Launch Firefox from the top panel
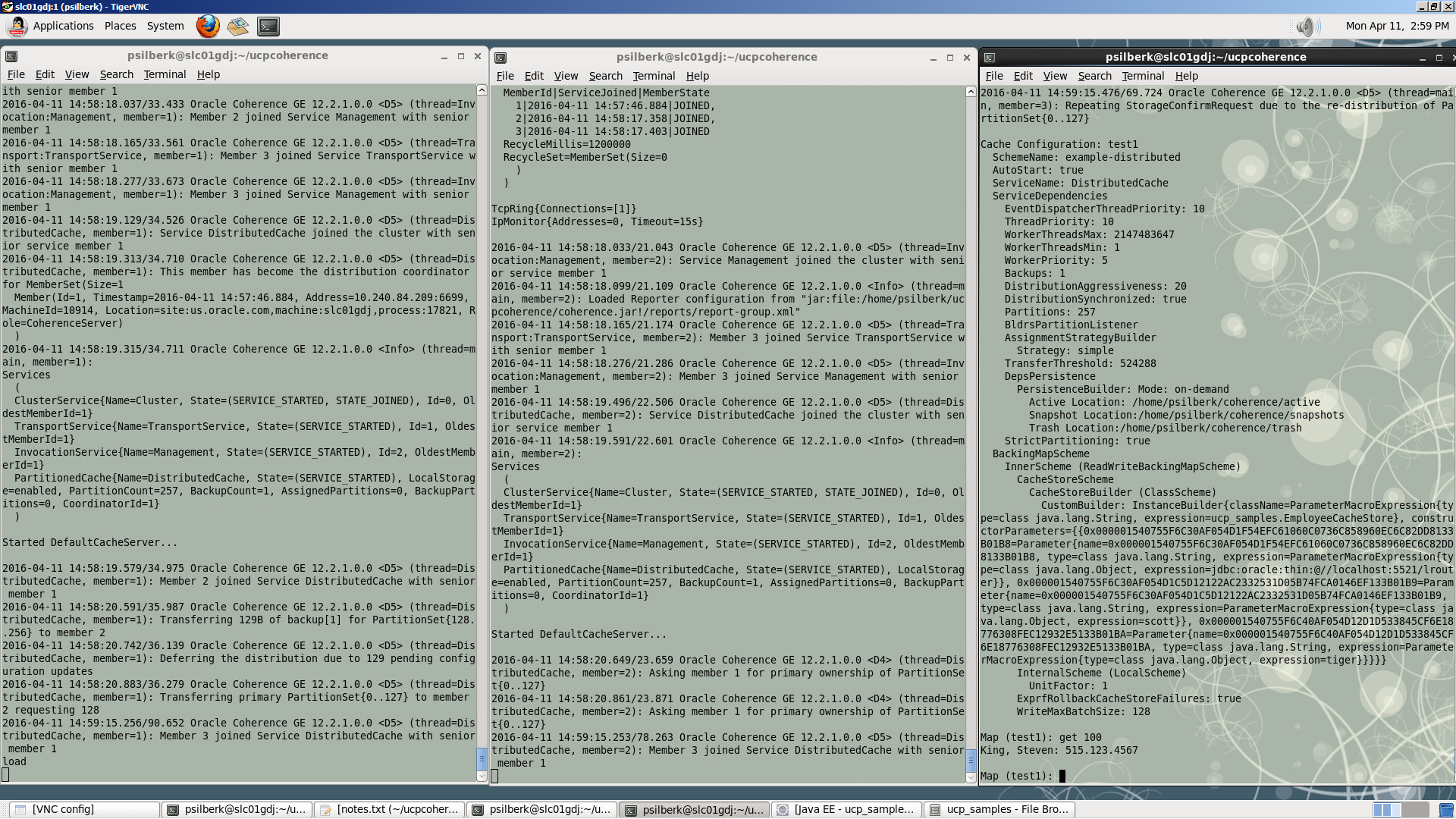The width and height of the screenshot is (1456, 819). 208,26
